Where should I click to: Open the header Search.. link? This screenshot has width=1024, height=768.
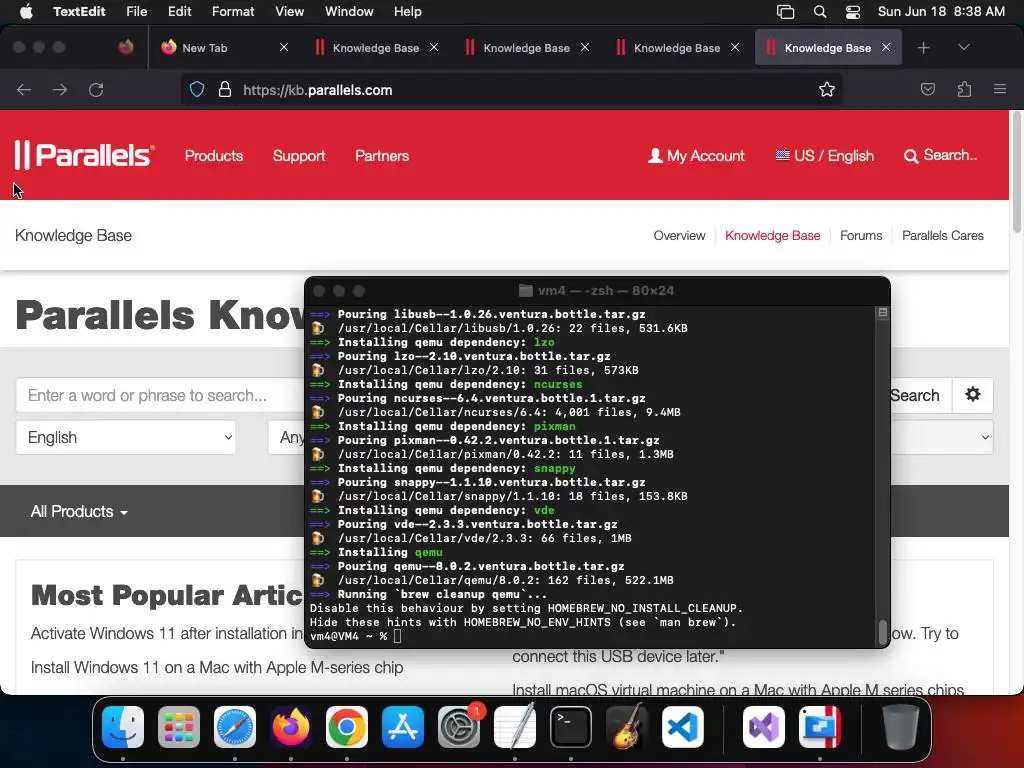[940, 155]
